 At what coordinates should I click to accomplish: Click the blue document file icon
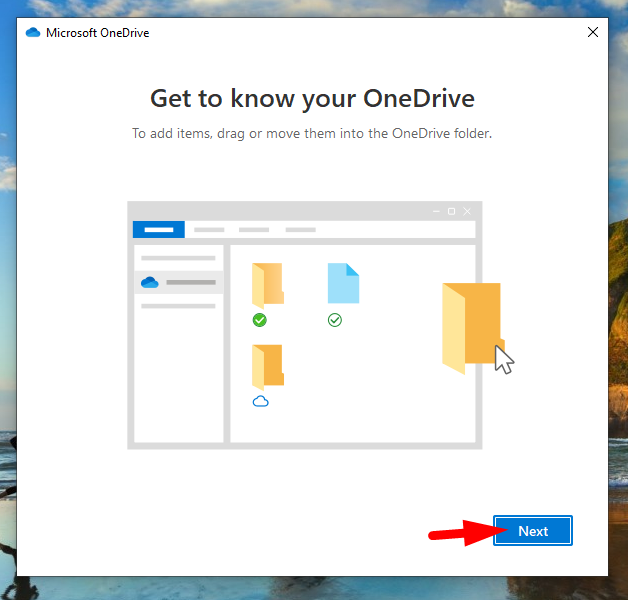click(x=343, y=283)
